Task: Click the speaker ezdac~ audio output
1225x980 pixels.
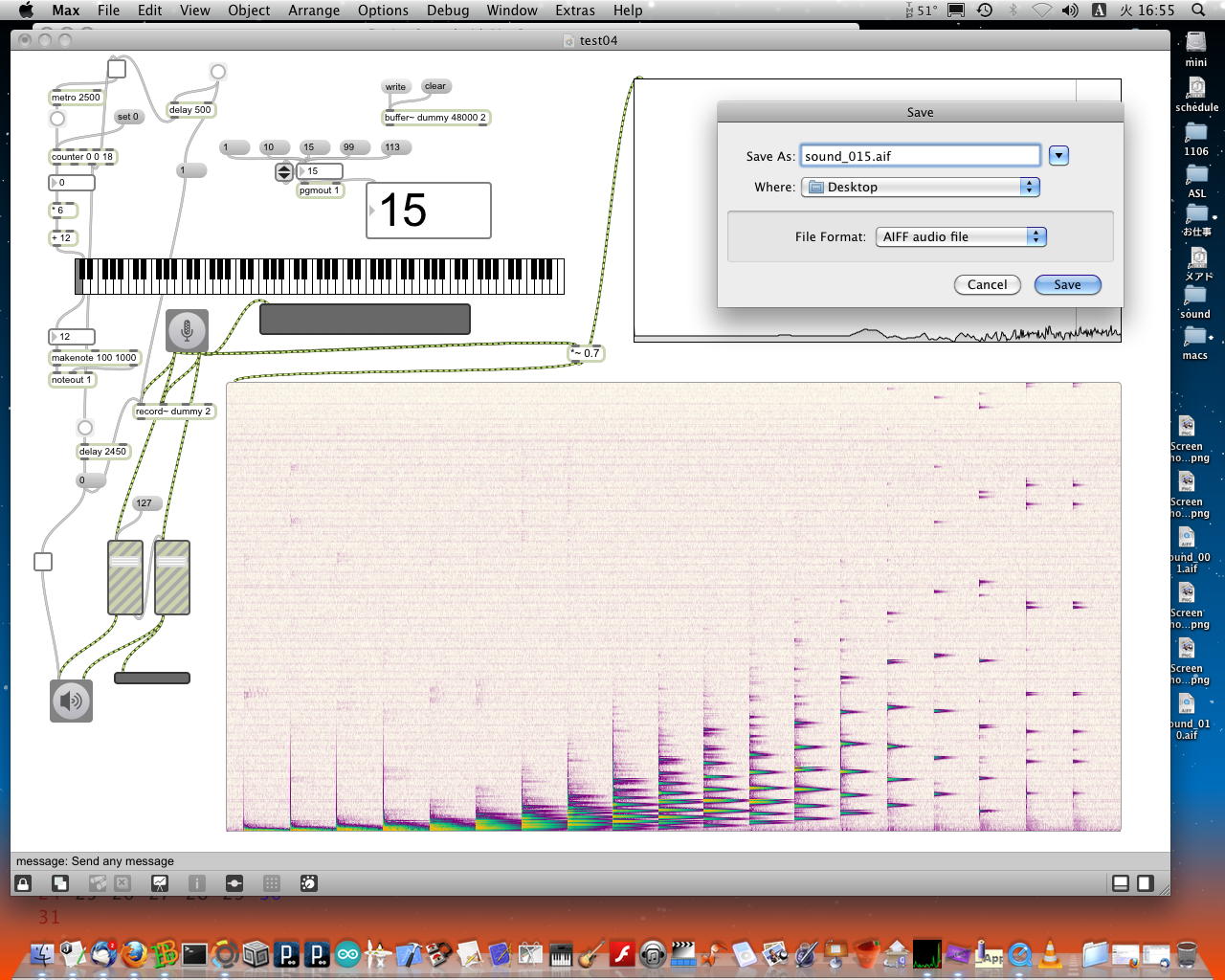Action: pos(71,701)
